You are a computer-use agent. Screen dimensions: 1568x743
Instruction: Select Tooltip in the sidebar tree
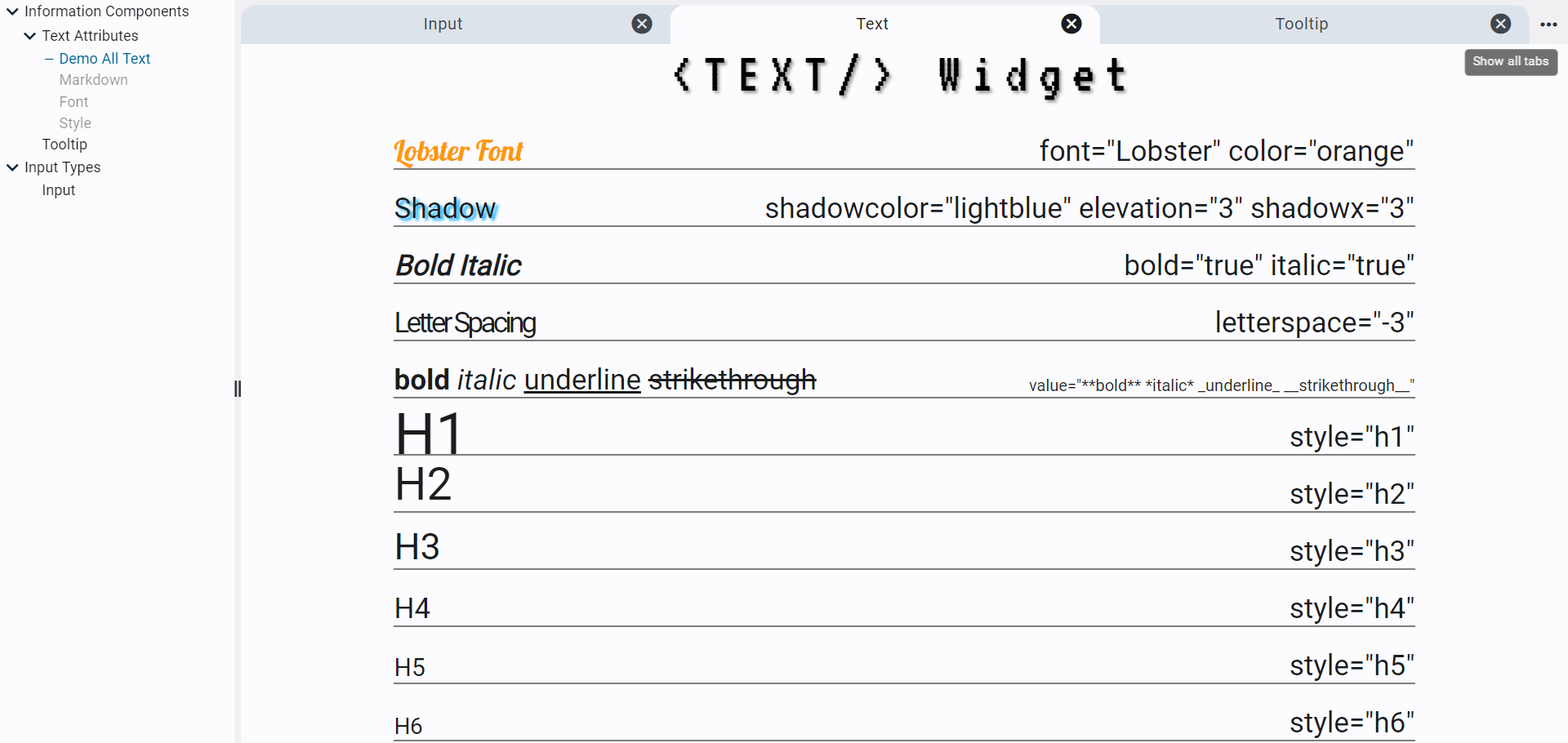click(65, 145)
